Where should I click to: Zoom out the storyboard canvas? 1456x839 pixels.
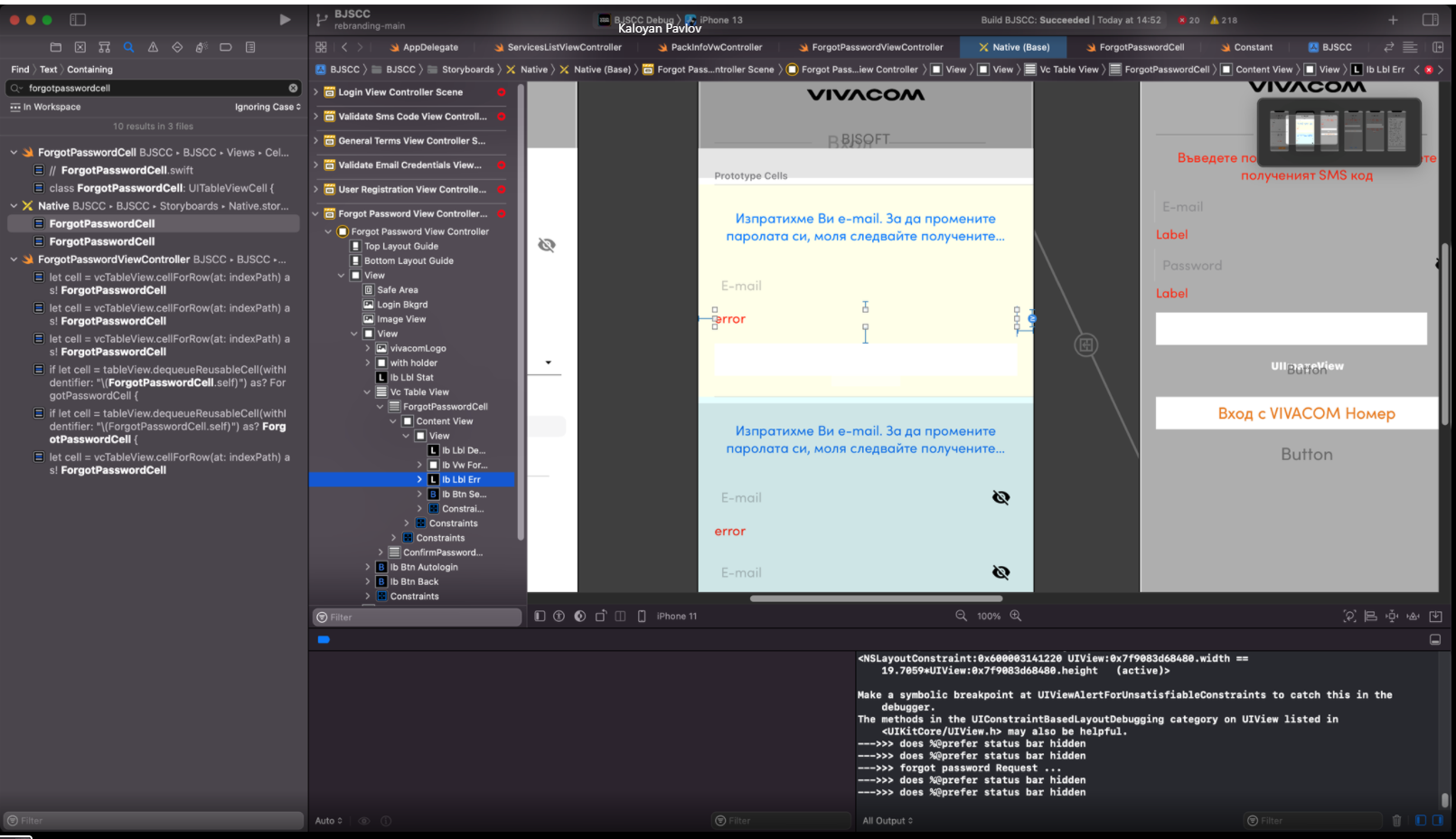(x=961, y=616)
